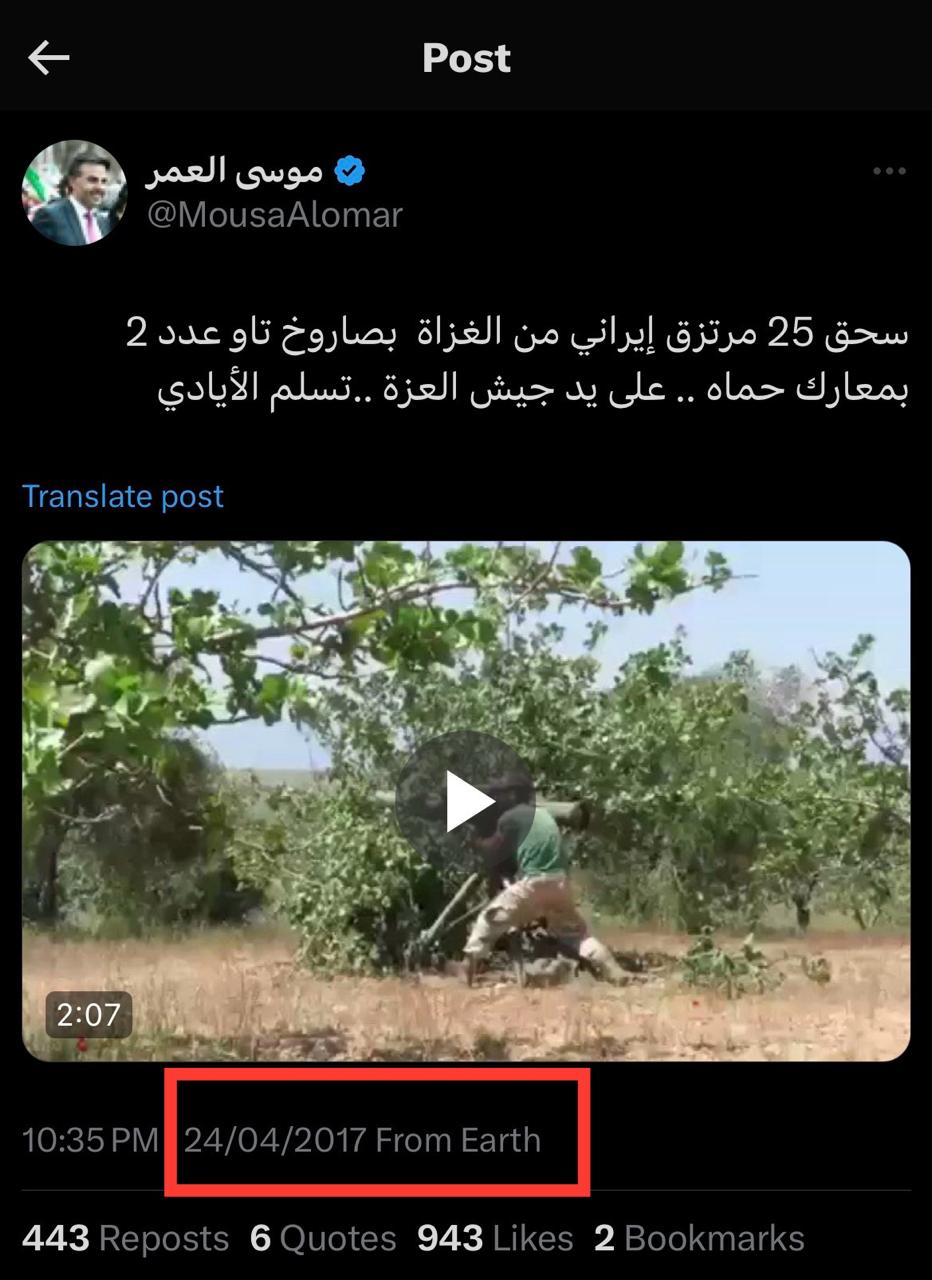Image resolution: width=932 pixels, height=1280 pixels.
Task: Open Mousa Alomar's profile picture
Action: coord(75,193)
